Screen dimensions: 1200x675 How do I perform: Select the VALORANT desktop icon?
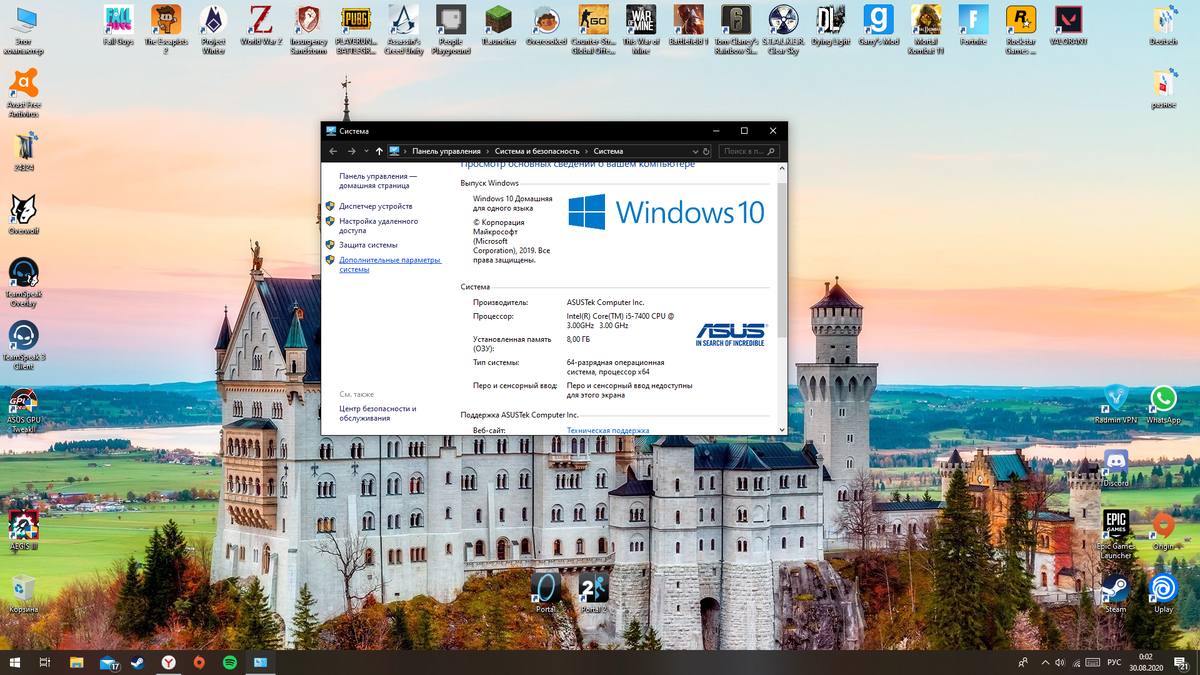pos(1068,25)
